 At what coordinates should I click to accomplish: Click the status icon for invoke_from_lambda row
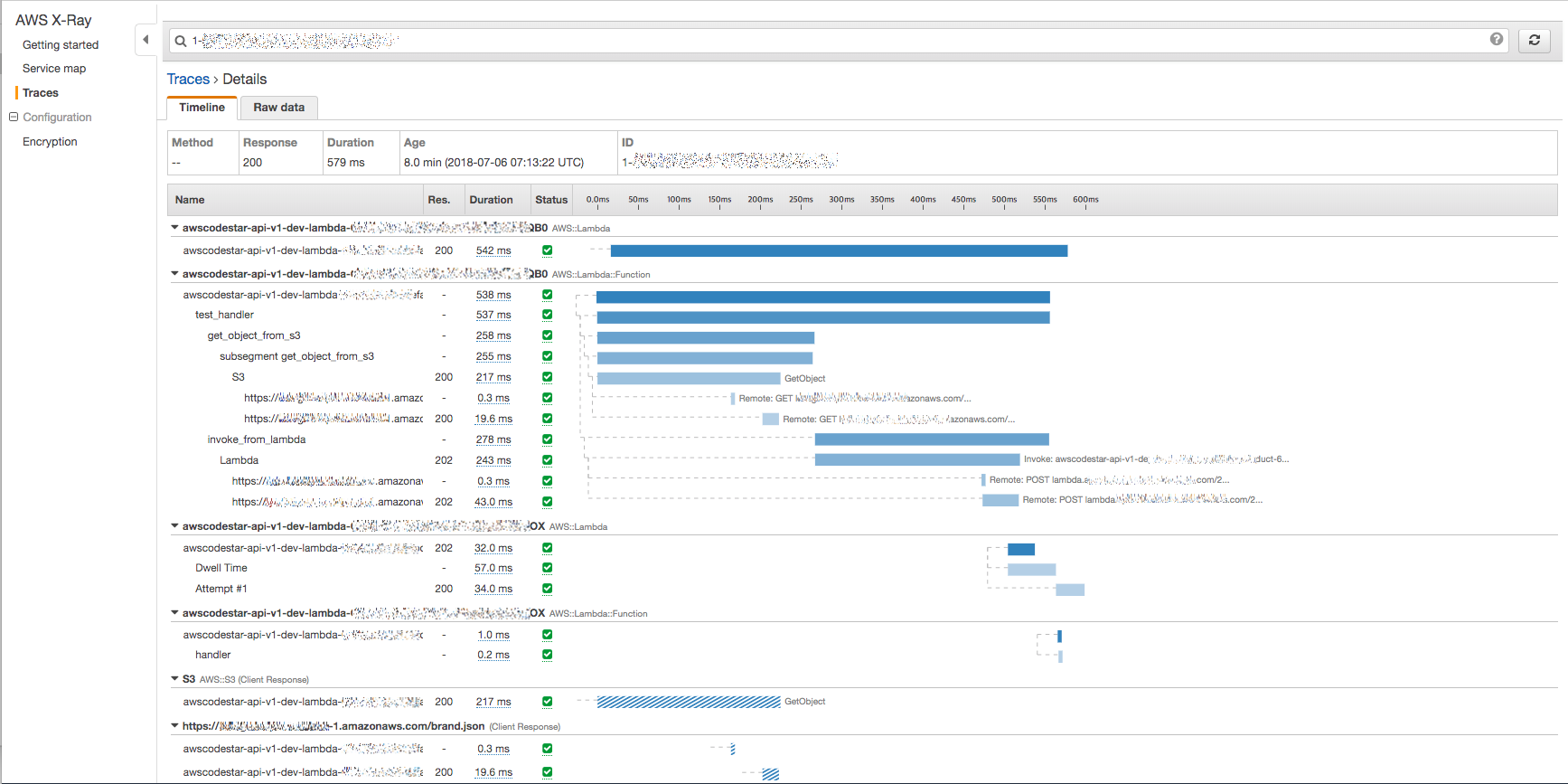[547, 439]
